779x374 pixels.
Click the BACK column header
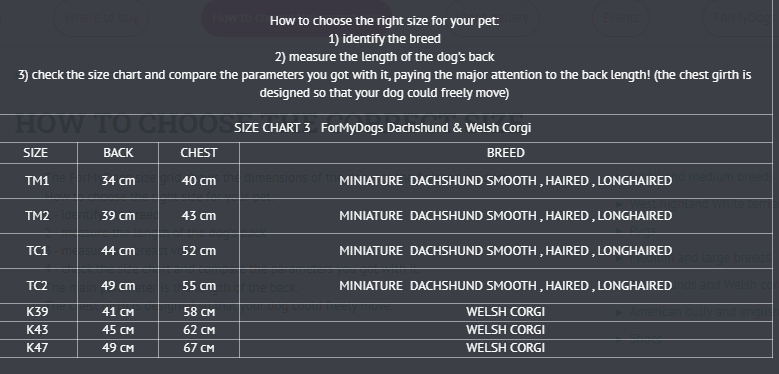[x=118, y=153]
